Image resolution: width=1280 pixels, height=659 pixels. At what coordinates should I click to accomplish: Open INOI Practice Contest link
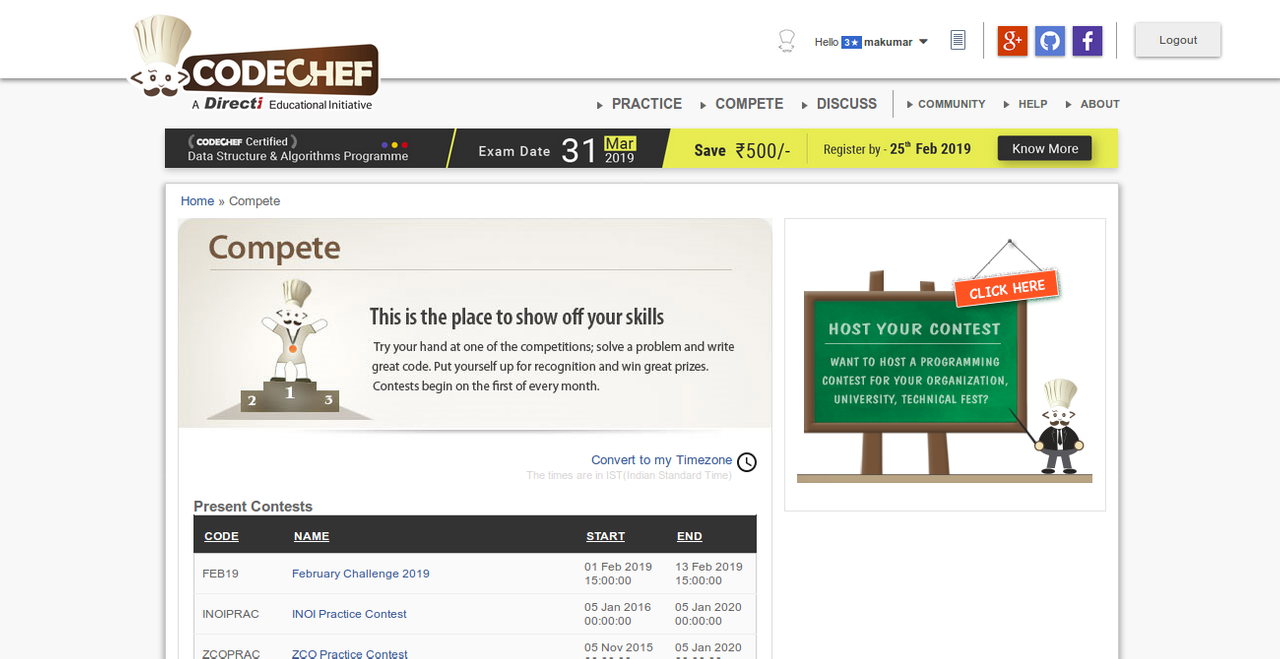(x=349, y=614)
